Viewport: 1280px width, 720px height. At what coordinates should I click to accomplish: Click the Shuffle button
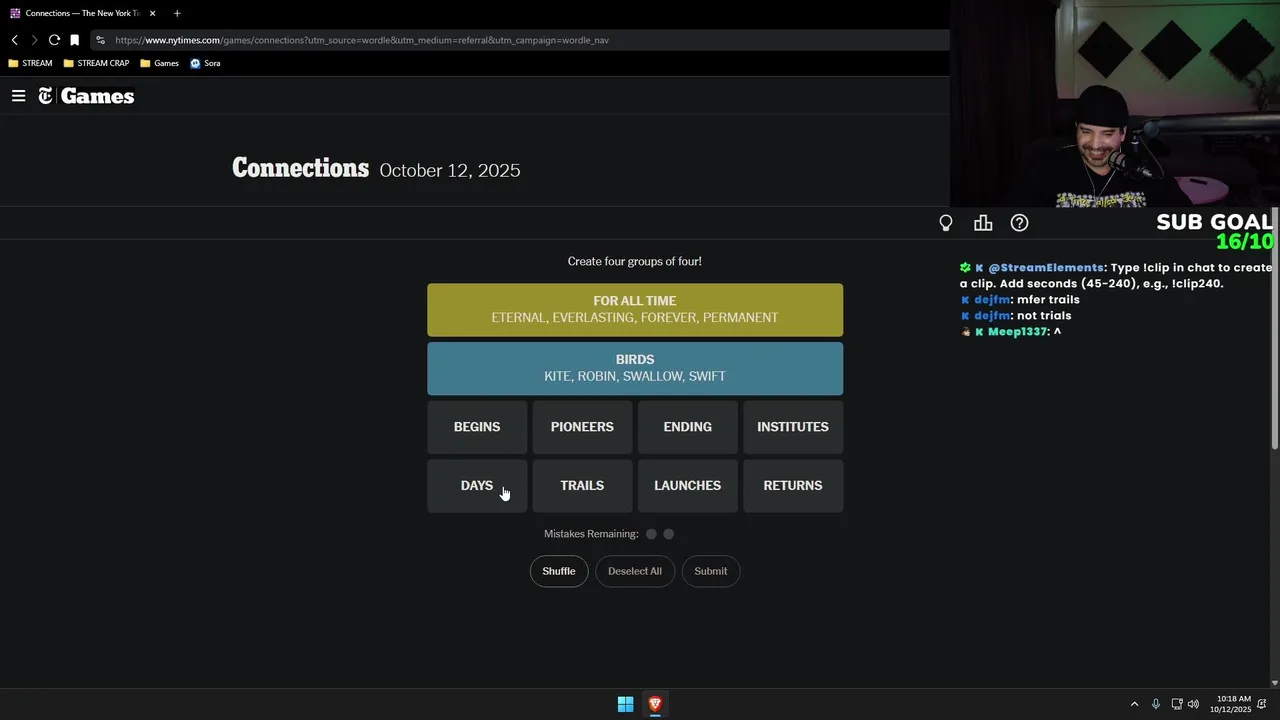(559, 571)
